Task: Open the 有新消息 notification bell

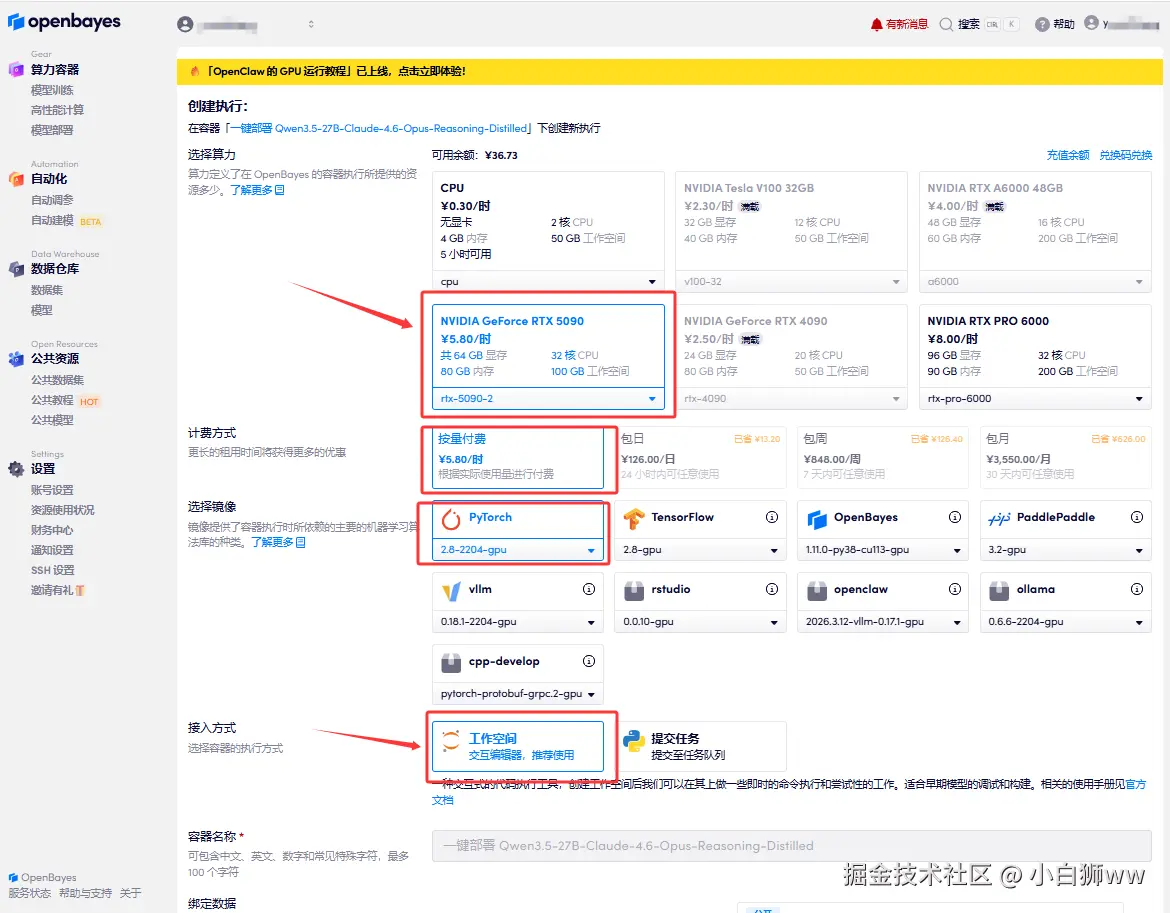Action: coord(877,25)
